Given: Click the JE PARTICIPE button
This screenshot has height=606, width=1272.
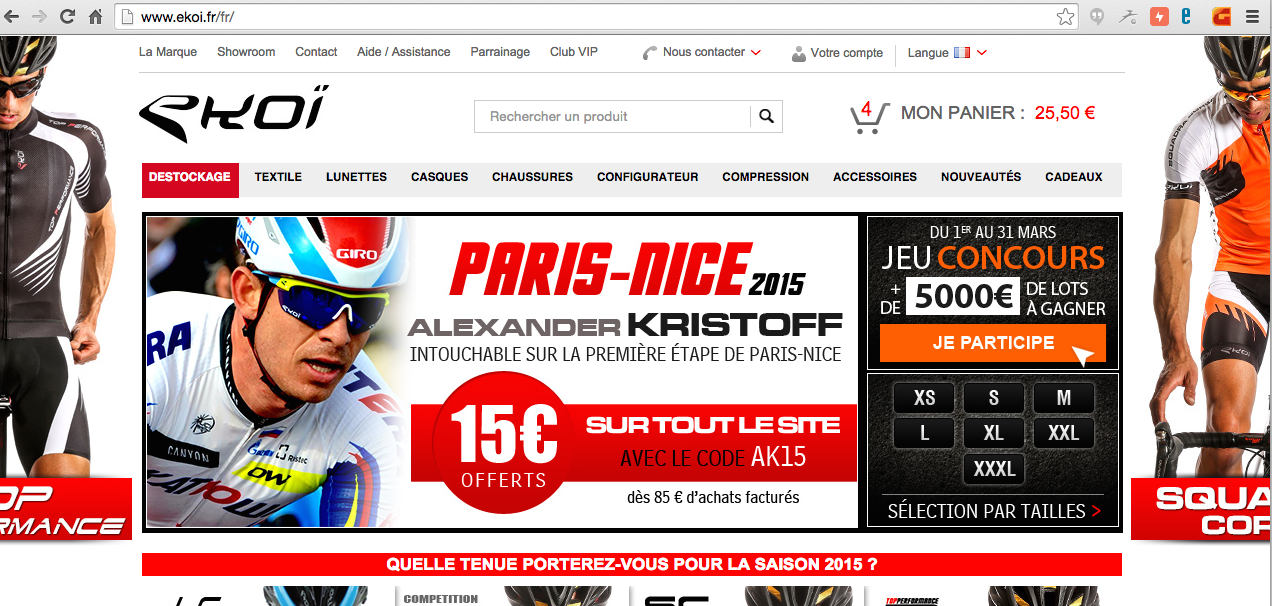Looking at the screenshot, I should 993,343.
